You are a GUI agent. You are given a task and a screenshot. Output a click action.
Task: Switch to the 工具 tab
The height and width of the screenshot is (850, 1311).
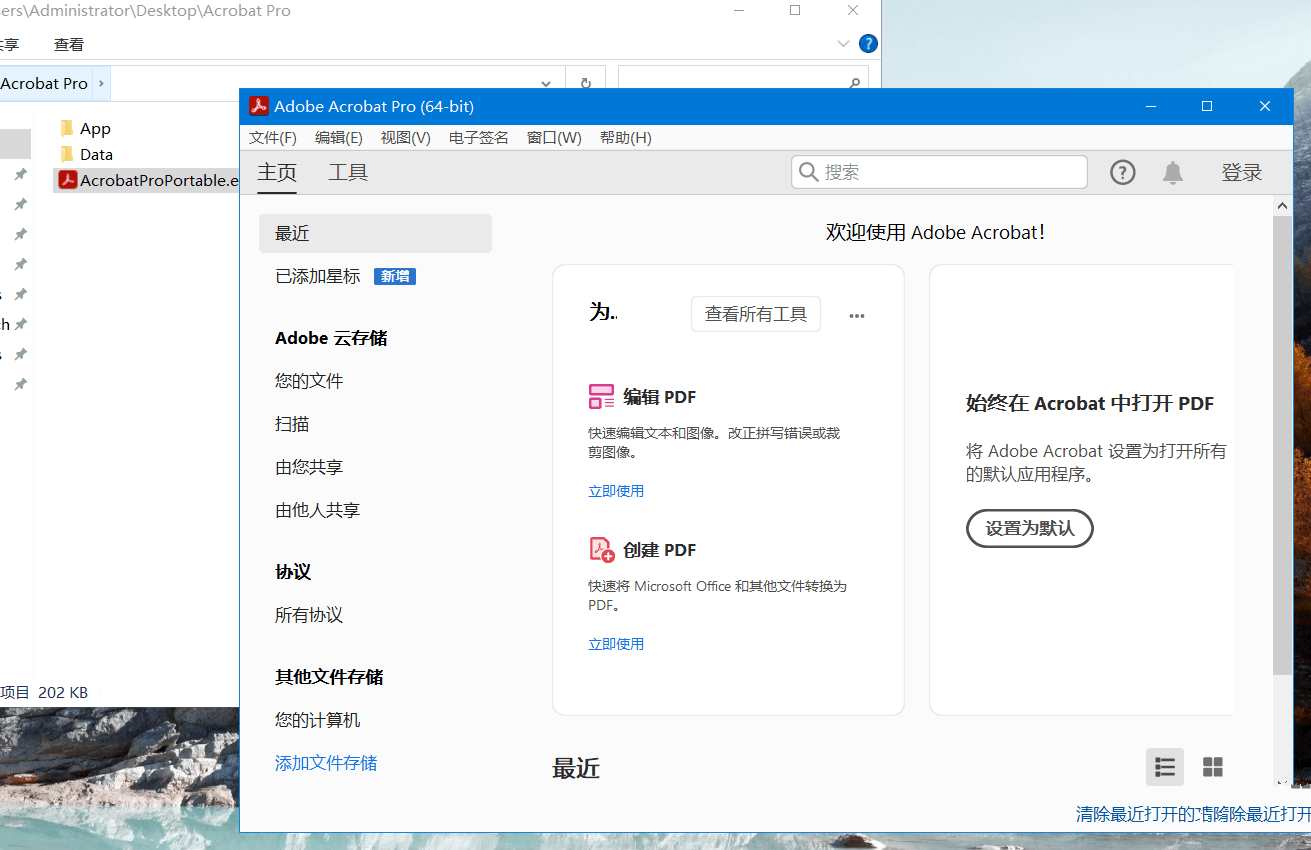pos(348,172)
